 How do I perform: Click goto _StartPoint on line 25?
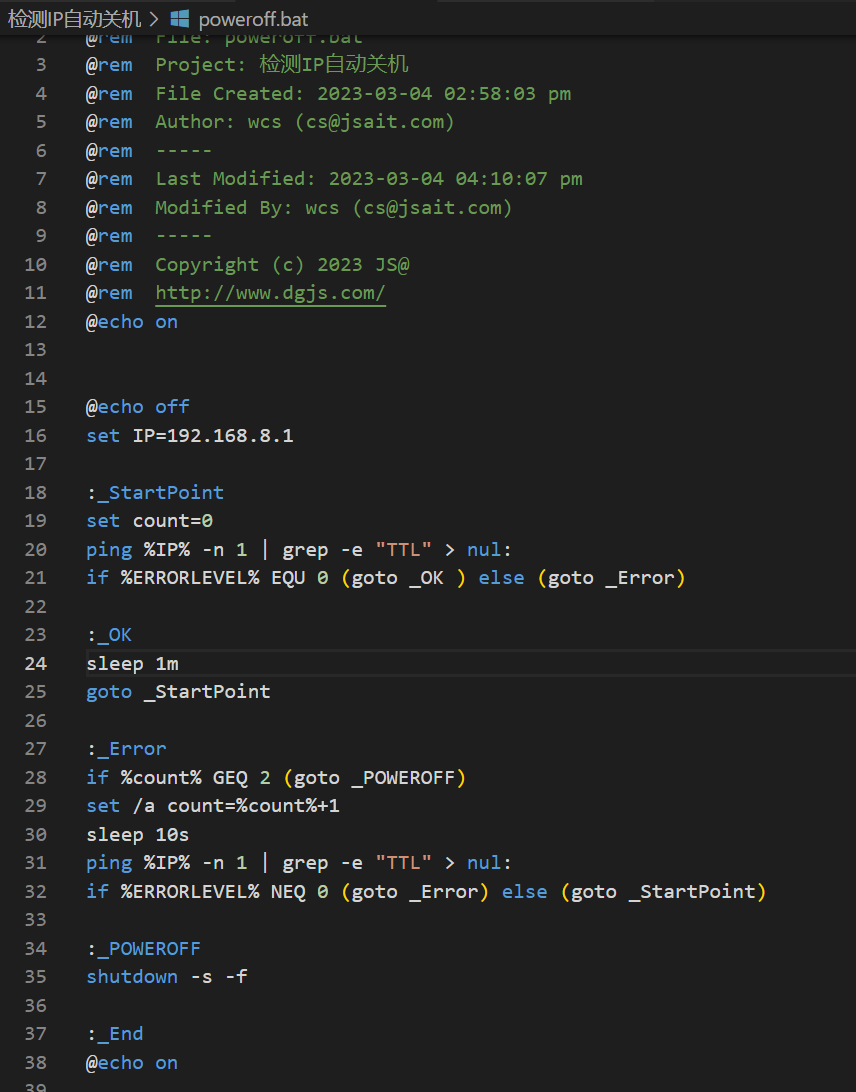pos(178,691)
